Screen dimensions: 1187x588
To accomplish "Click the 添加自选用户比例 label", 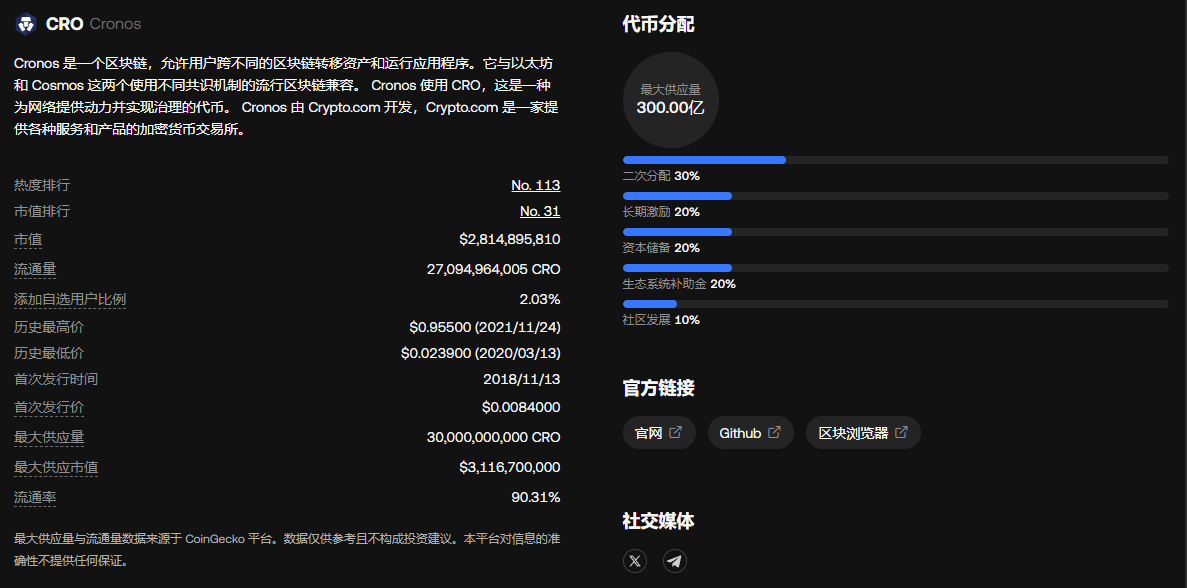I will coord(70,299).
